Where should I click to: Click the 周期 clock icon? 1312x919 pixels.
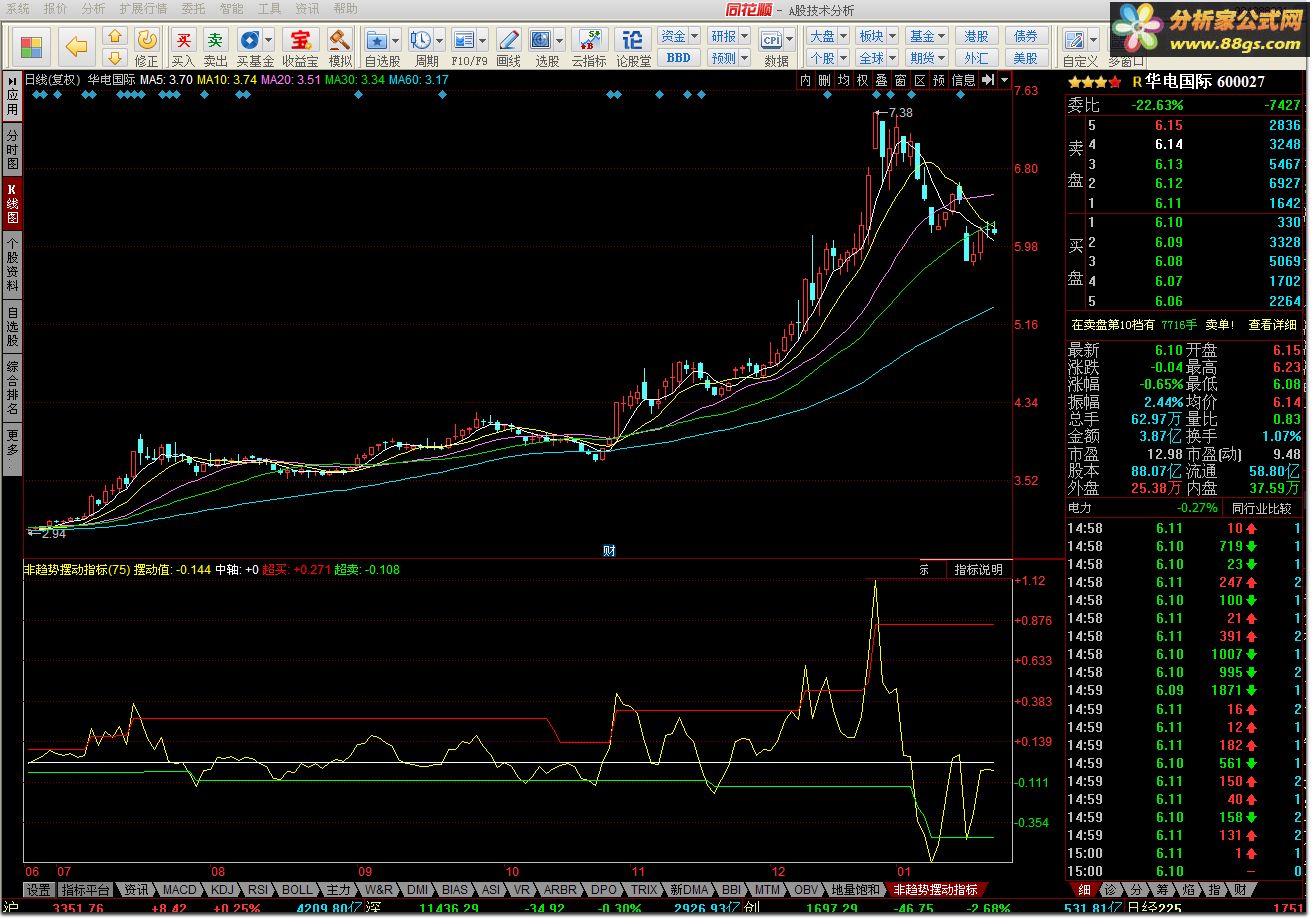pyautogui.click(x=420, y=40)
